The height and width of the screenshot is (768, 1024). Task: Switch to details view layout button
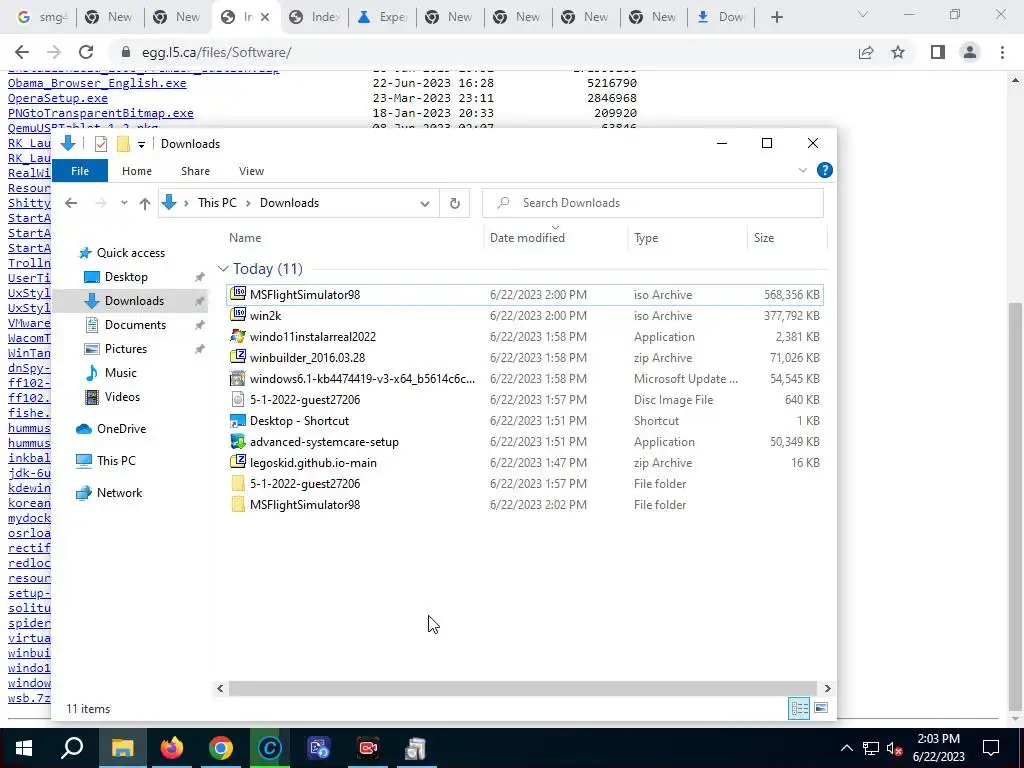pos(799,709)
